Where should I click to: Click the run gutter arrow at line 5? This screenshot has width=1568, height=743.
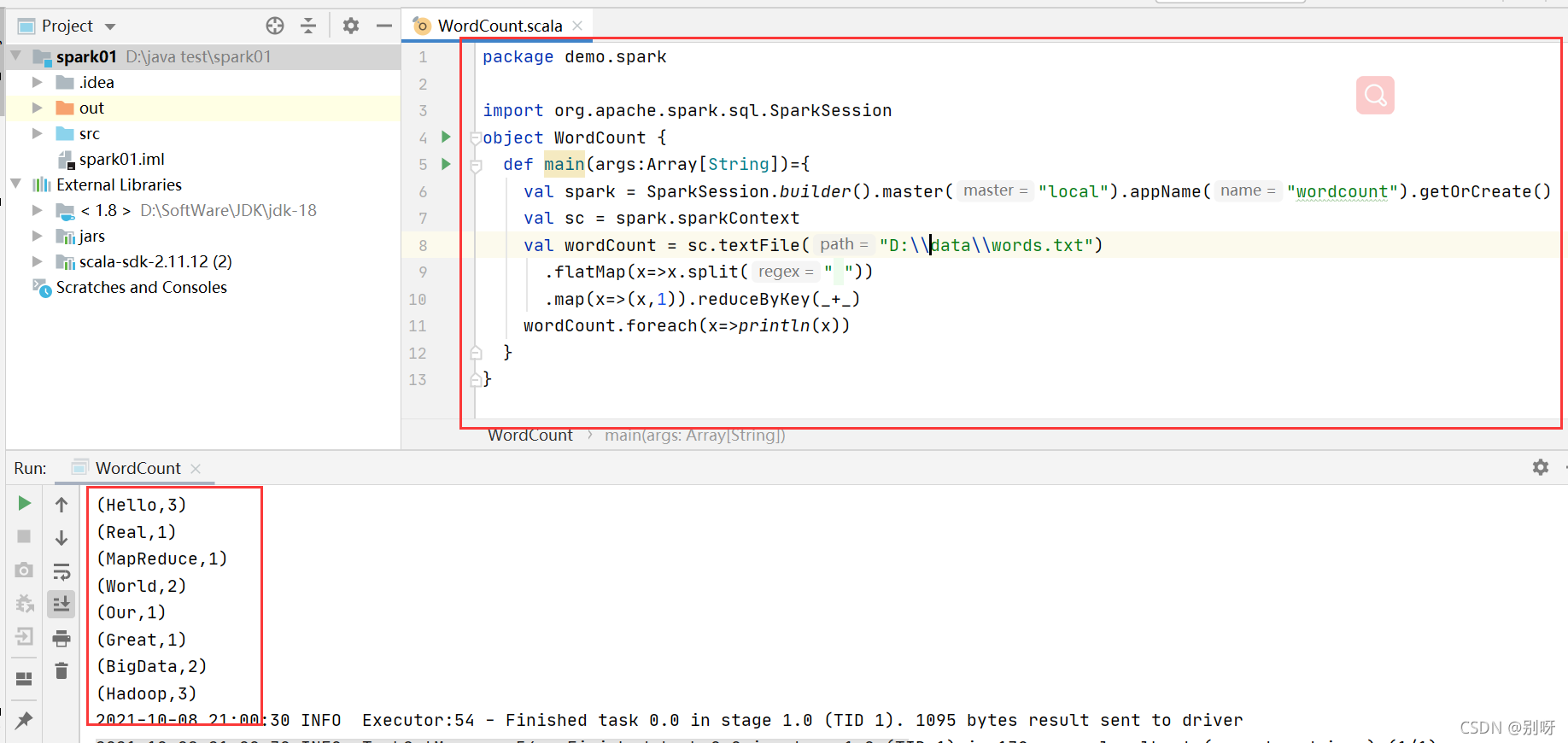click(x=446, y=164)
